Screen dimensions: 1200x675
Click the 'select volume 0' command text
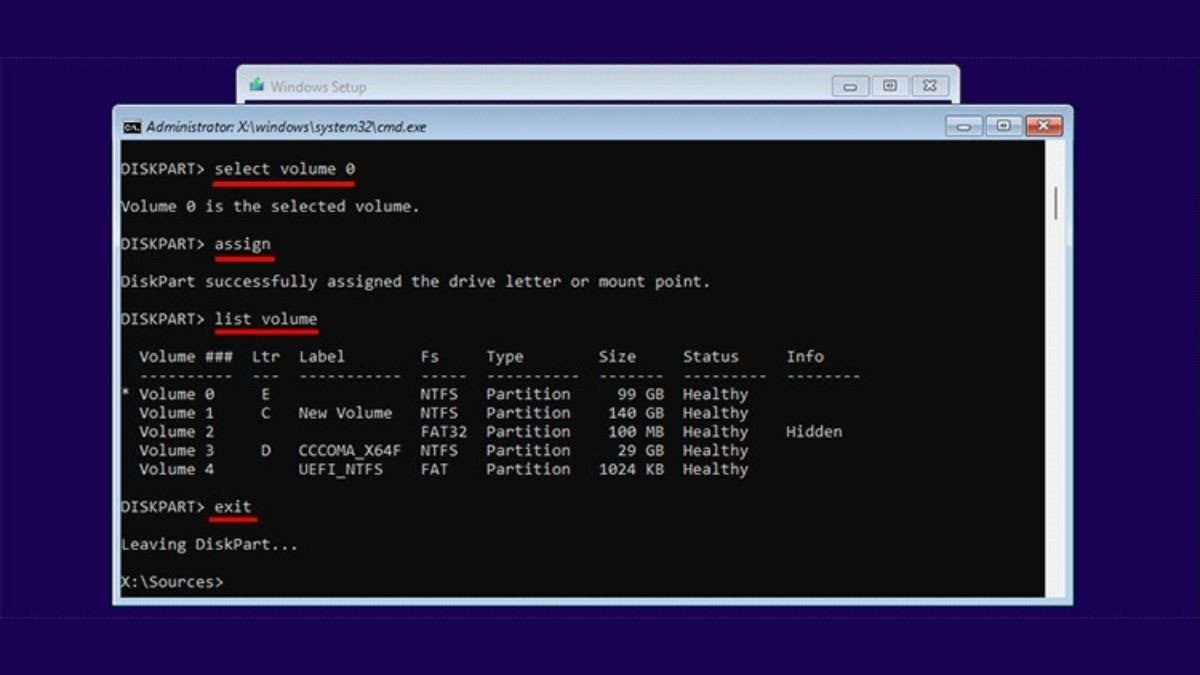[x=284, y=169]
